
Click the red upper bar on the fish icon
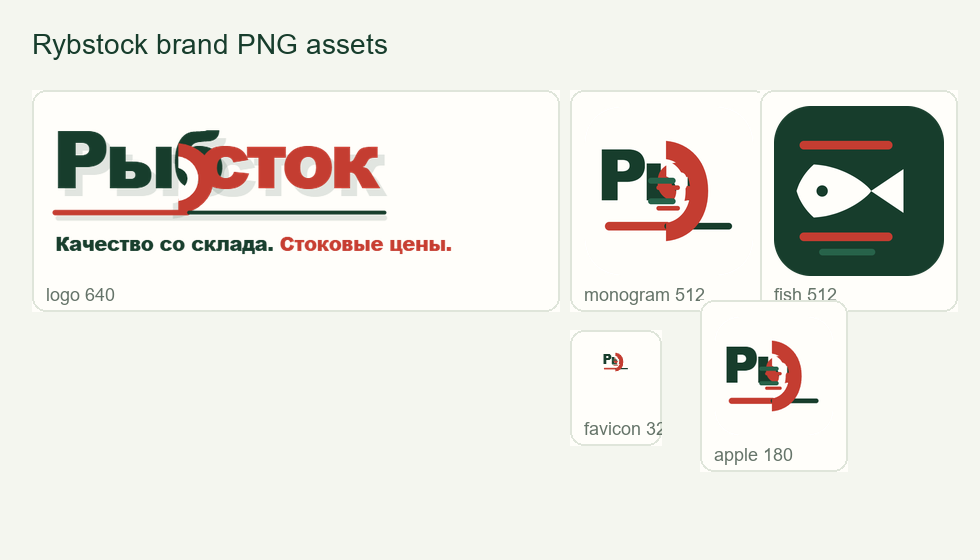846,146
